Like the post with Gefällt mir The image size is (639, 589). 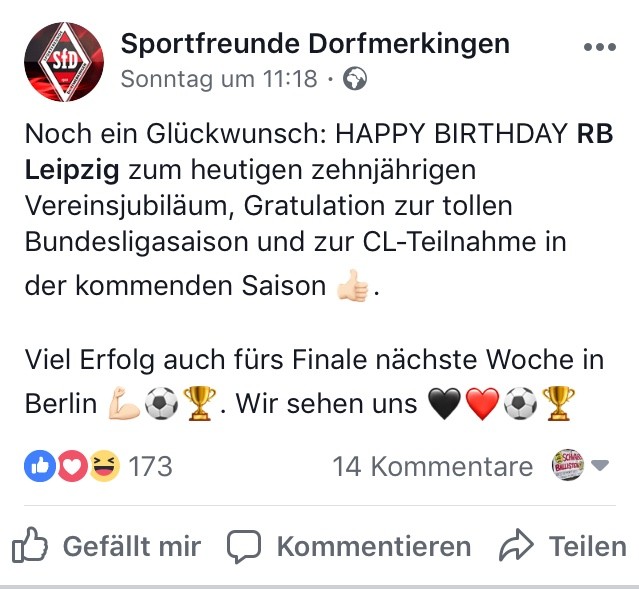(106, 546)
